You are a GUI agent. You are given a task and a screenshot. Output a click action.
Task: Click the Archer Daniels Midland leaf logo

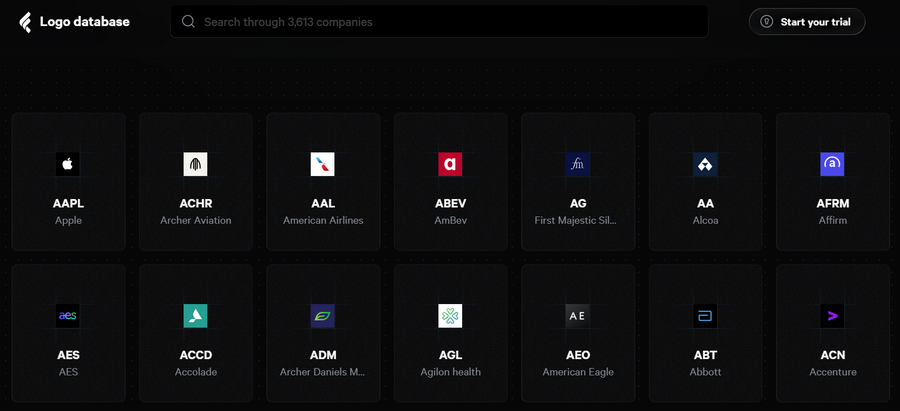[323, 316]
